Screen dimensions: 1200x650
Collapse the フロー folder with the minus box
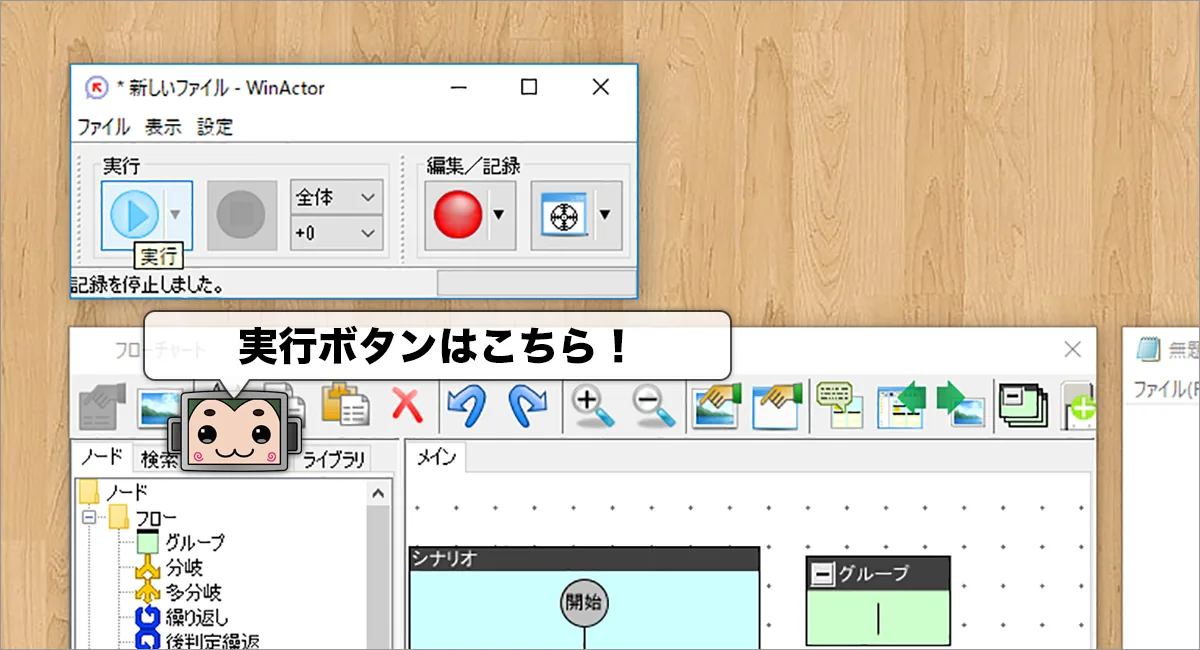[89, 517]
